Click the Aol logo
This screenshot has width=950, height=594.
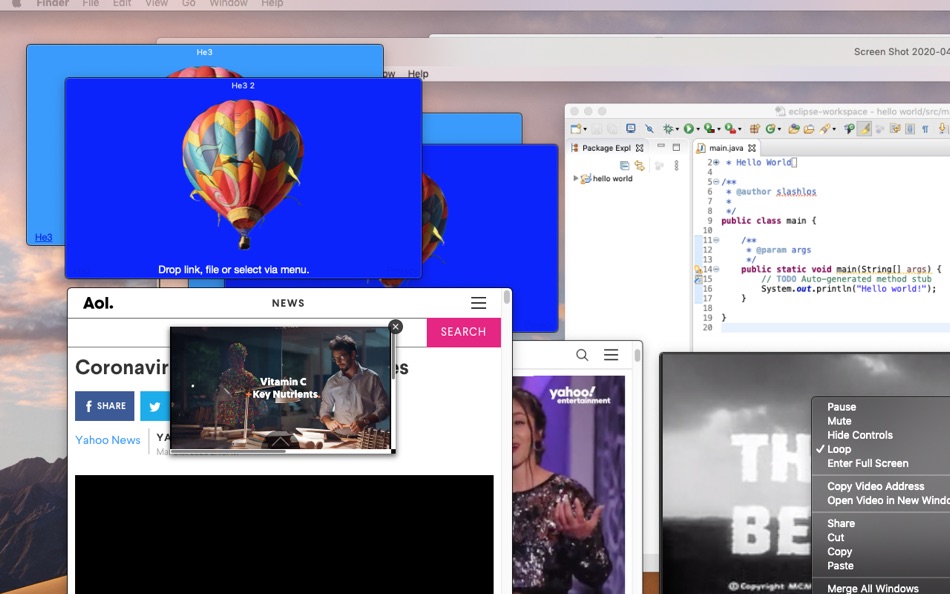tap(98, 302)
